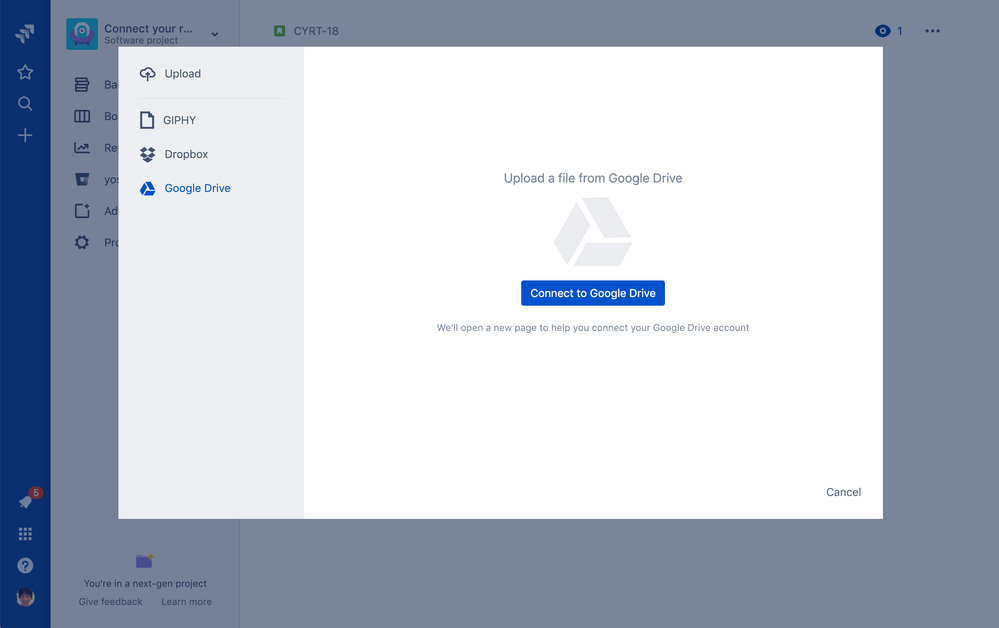Viewport: 999px width, 628px height.
Task: Open your profile avatar at bottom left
Action: tap(24, 597)
